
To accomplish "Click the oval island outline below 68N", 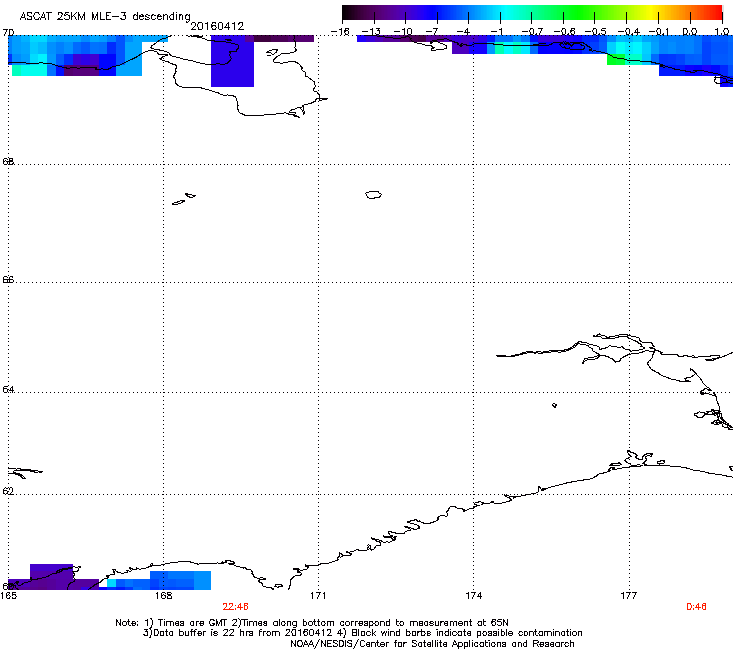I will [x=373, y=194].
